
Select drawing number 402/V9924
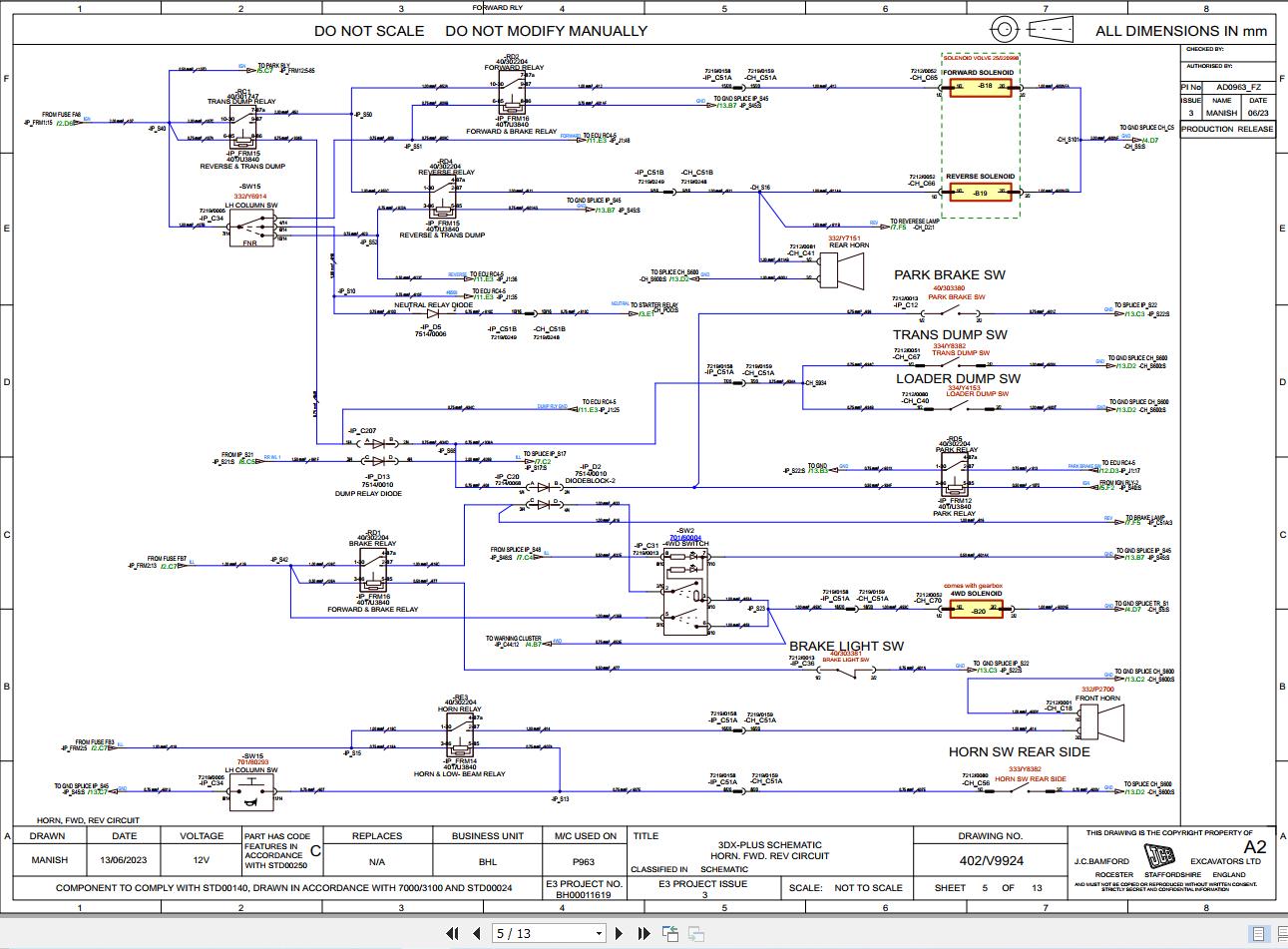pos(991,860)
